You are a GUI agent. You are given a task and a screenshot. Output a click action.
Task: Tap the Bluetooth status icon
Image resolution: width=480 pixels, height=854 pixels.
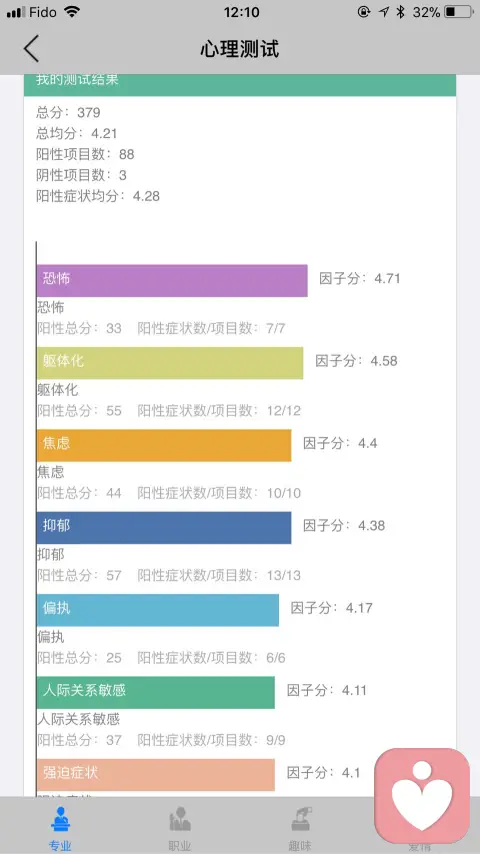pos(400,12)
